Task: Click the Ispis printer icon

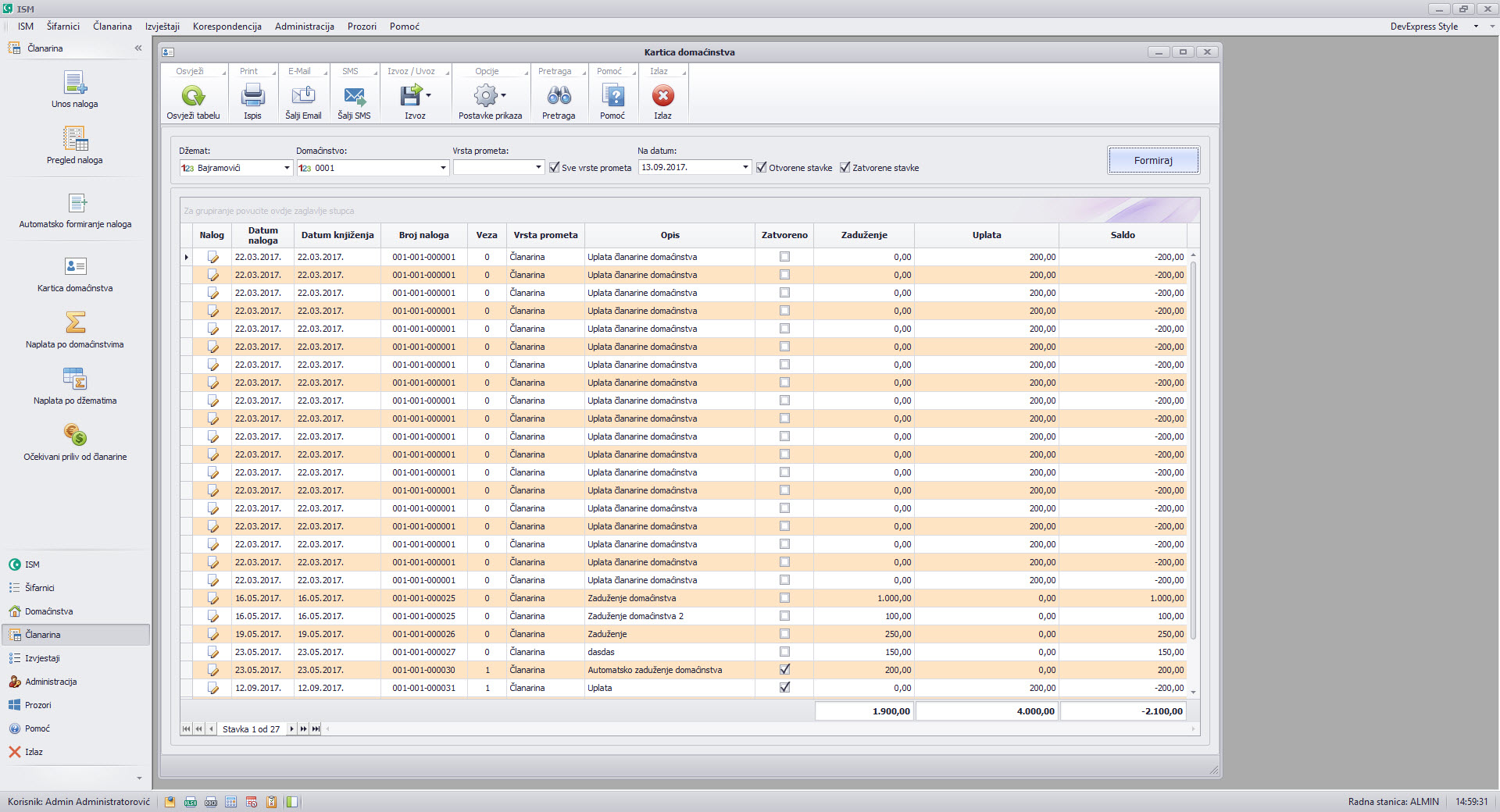Action: 252,96
